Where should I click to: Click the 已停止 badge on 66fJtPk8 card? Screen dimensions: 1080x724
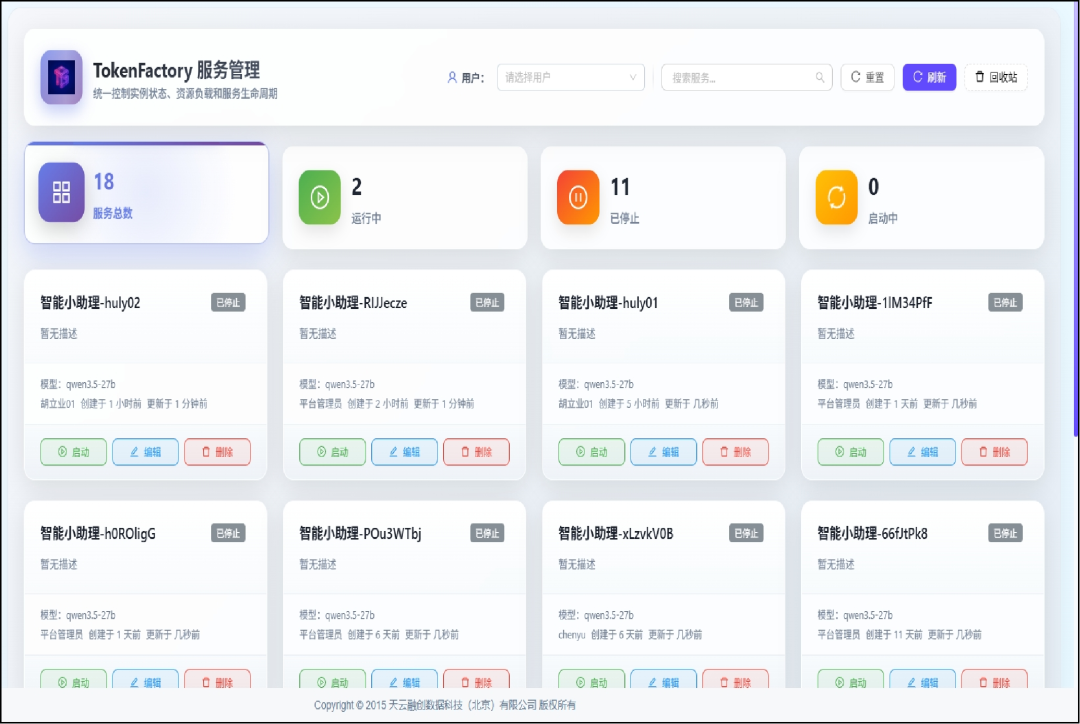point(1006,533)
